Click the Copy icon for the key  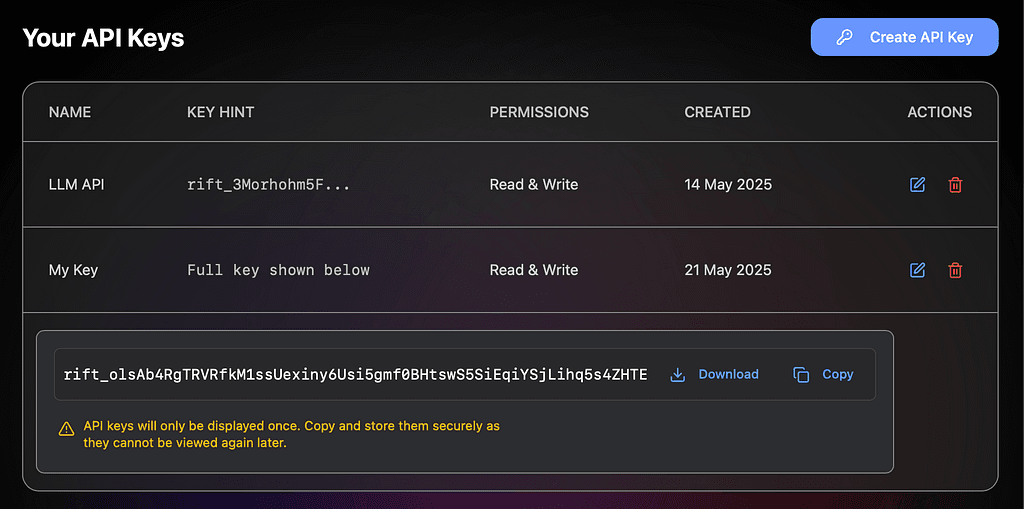coord(801,374)
